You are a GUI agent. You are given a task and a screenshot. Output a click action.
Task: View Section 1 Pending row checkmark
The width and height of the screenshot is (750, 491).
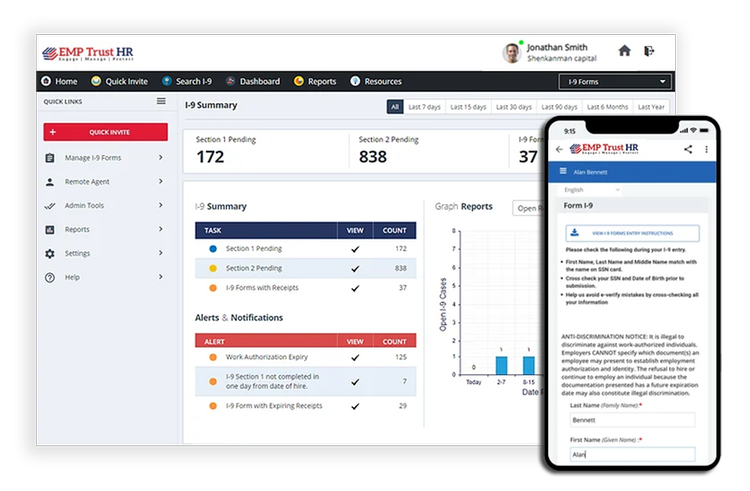pyautogui.click(x=355, y=249)
